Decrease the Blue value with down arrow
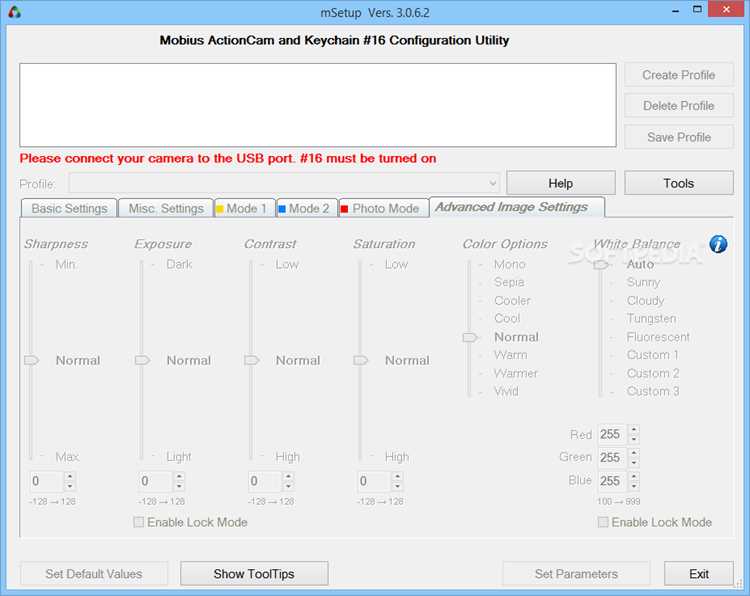Screen dimensions: 750x596 click(x=634, y=486)
